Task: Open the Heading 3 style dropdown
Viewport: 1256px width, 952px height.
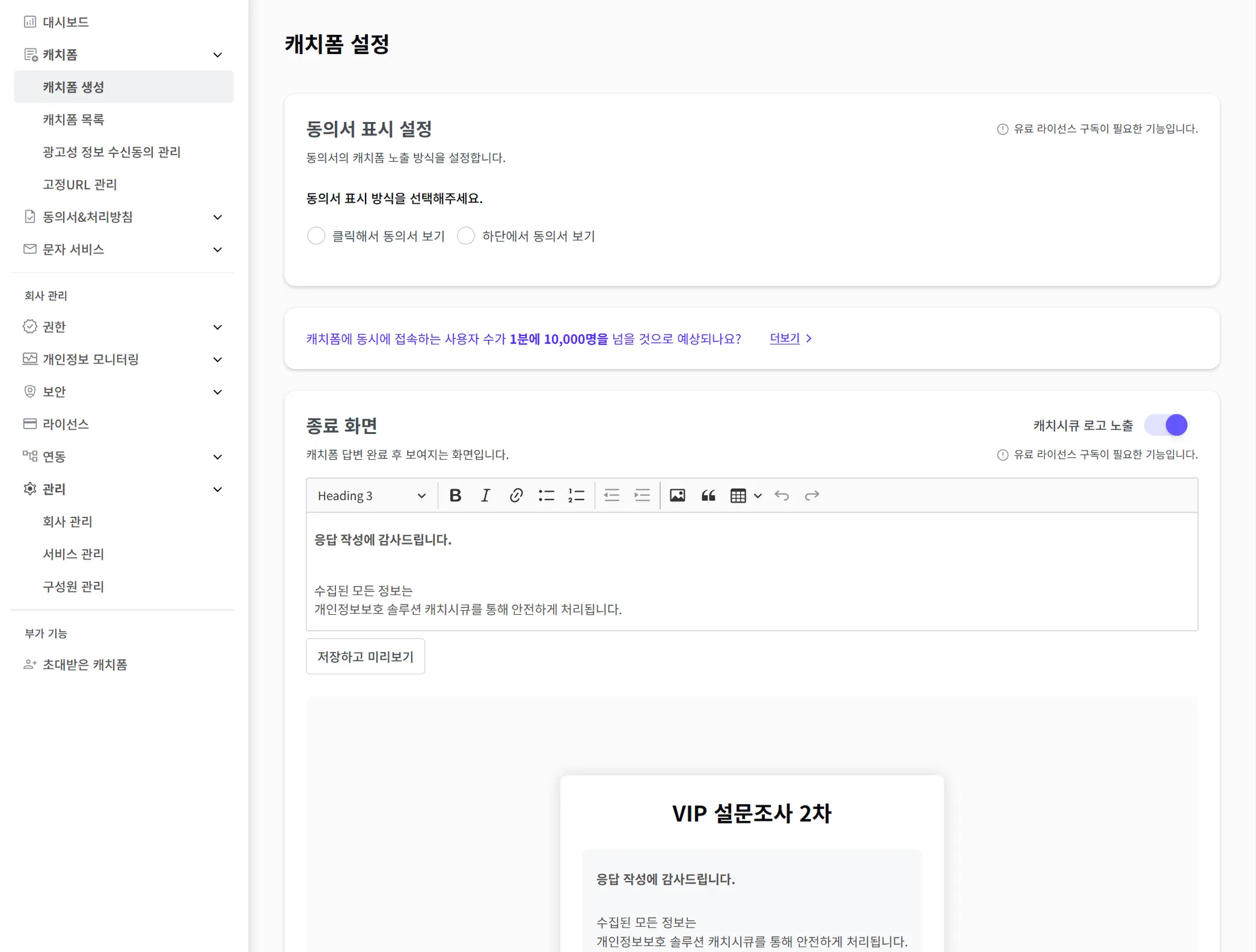Action: tap(371, 495)
